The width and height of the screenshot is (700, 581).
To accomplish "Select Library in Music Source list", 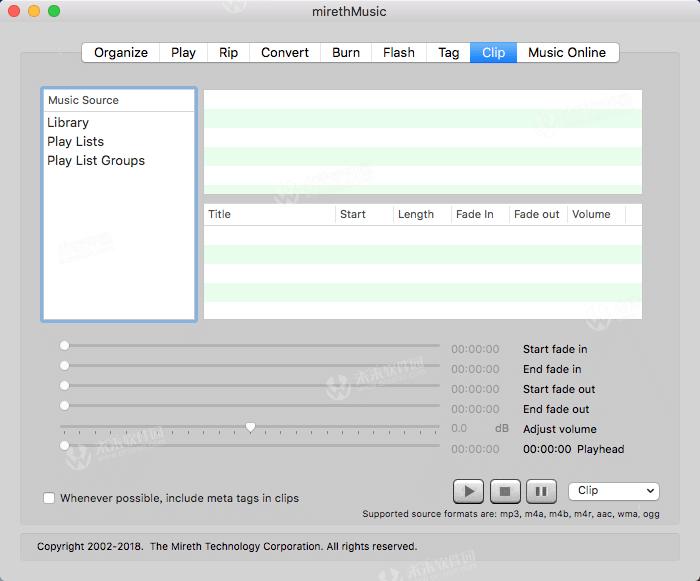I will coord(68,123).
